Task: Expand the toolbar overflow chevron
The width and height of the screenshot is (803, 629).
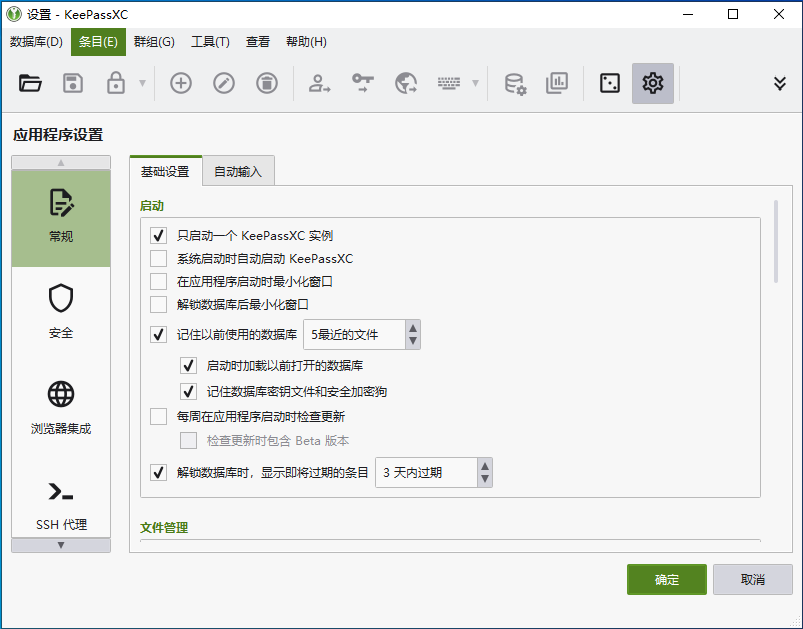Action: click(779, 83)
